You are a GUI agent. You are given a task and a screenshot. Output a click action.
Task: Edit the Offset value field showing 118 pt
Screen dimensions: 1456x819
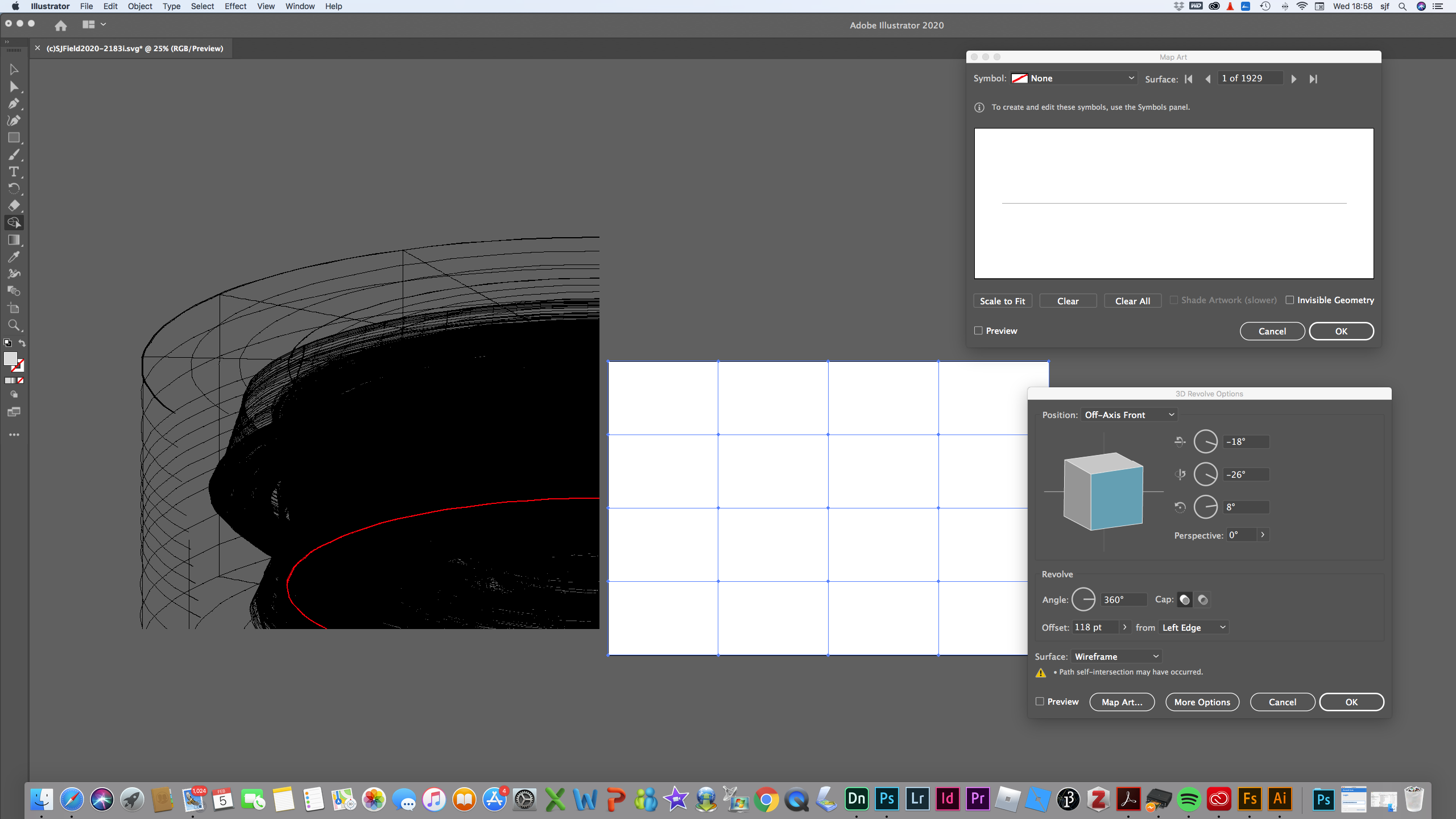(x=1097, y=627)
